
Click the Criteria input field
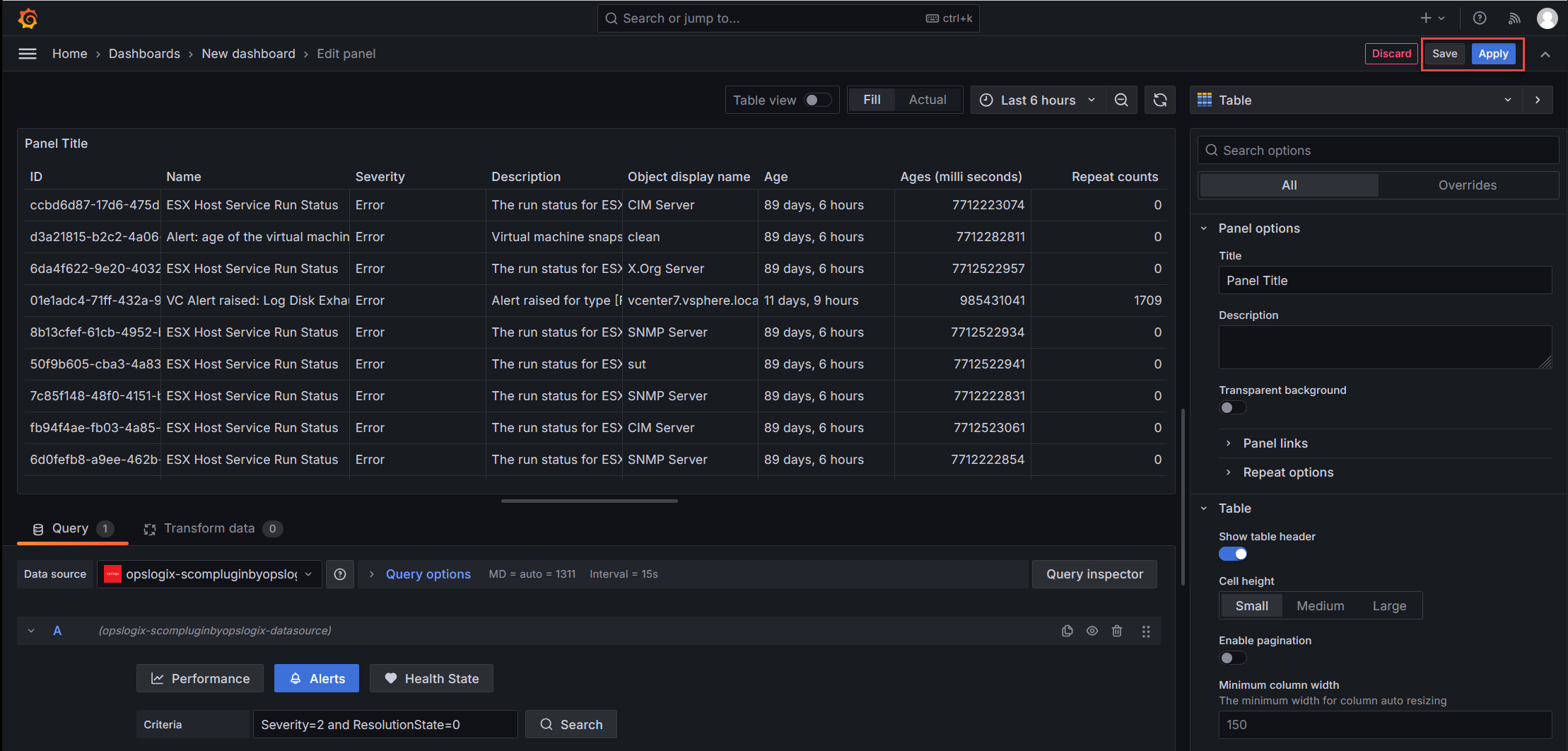(x=385, y=724)
